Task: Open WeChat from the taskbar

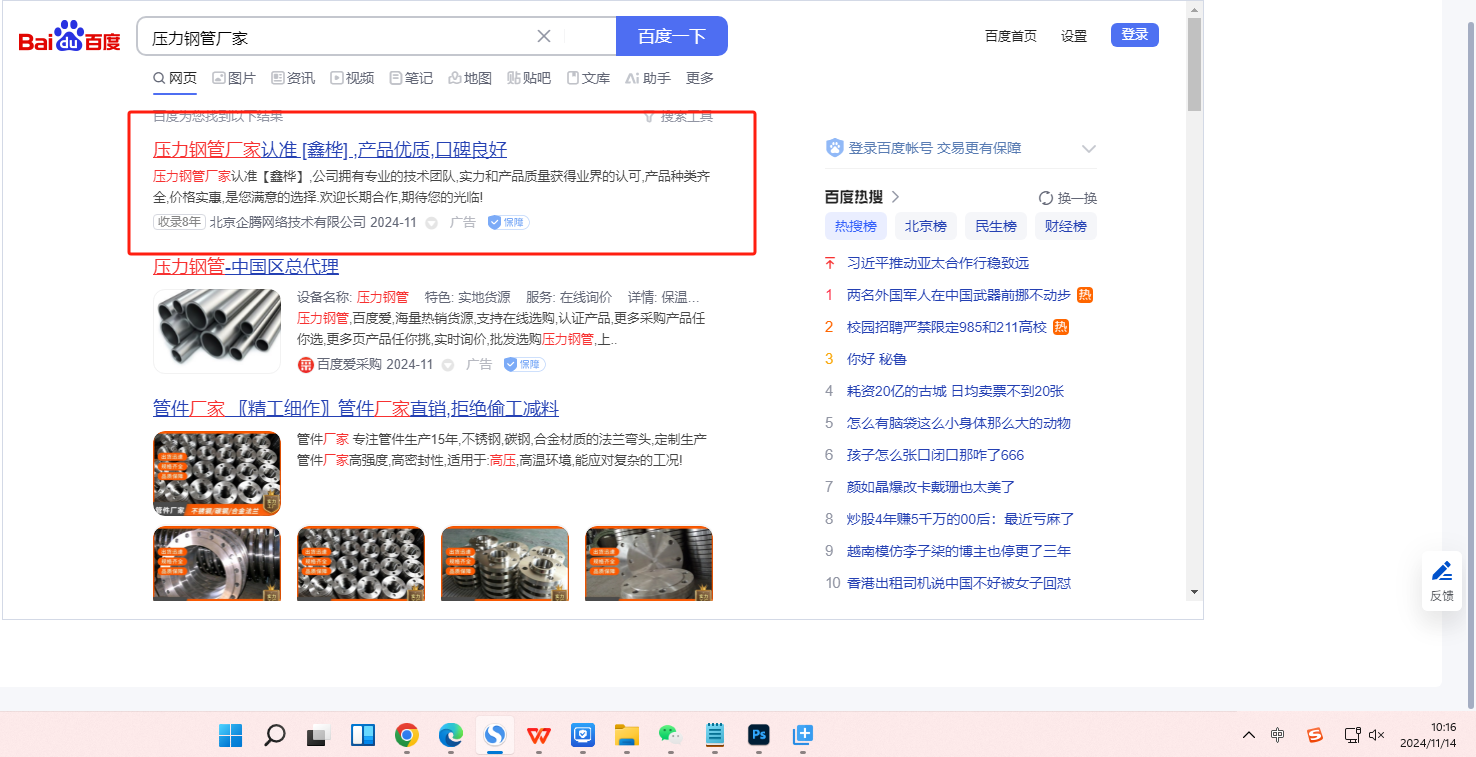Action: click(x=670, y=736)
